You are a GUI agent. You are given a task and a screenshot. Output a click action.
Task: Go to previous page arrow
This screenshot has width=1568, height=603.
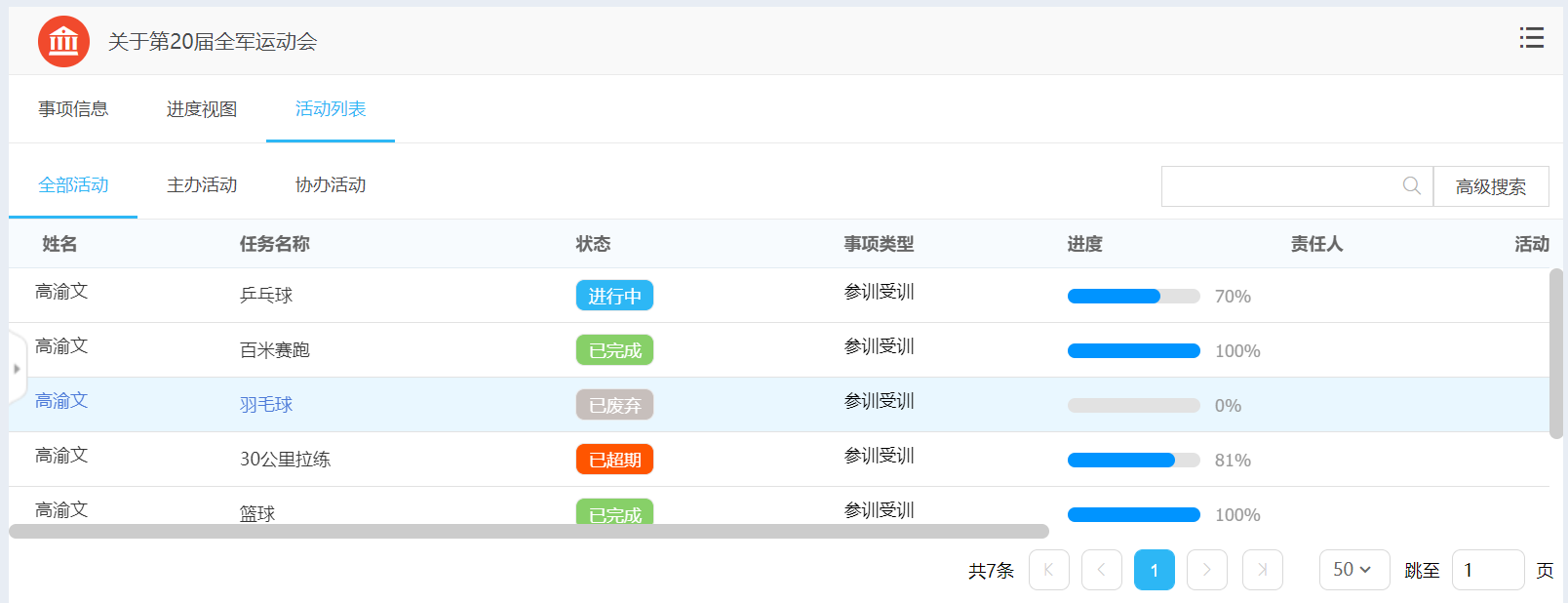pos(1101,570)
